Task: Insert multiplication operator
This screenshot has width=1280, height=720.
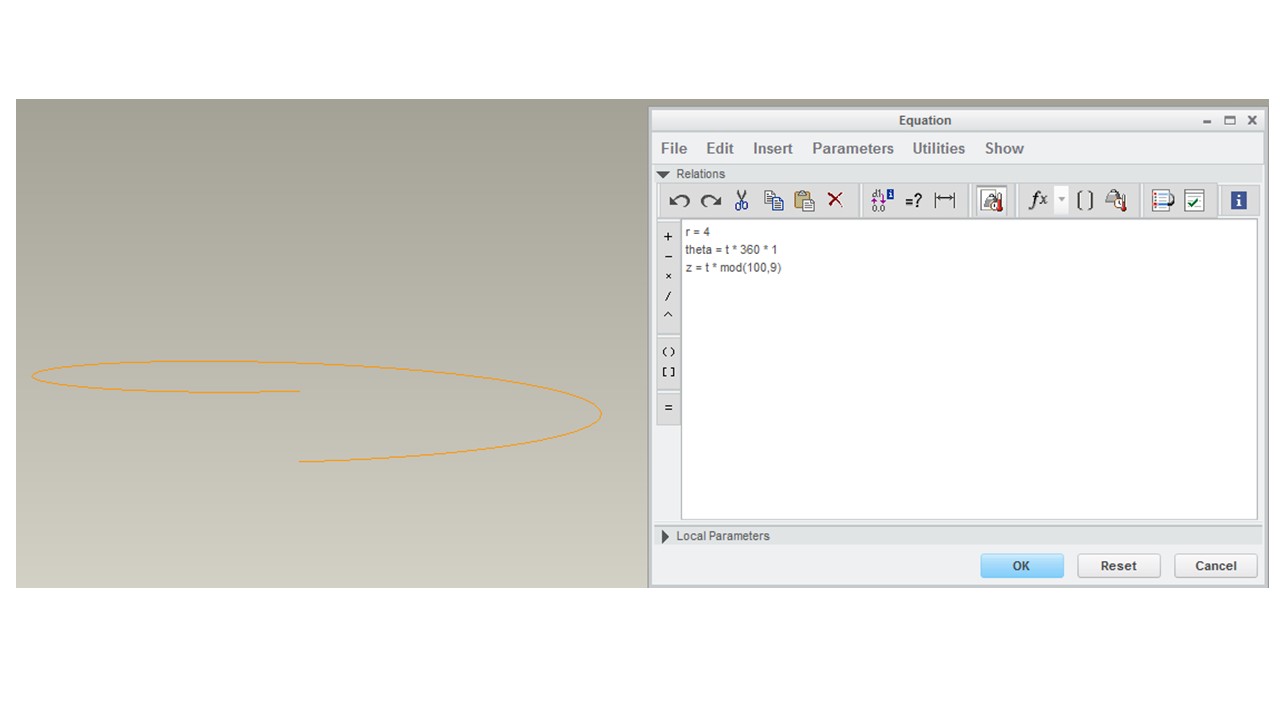Action: [x=669, y=276]
